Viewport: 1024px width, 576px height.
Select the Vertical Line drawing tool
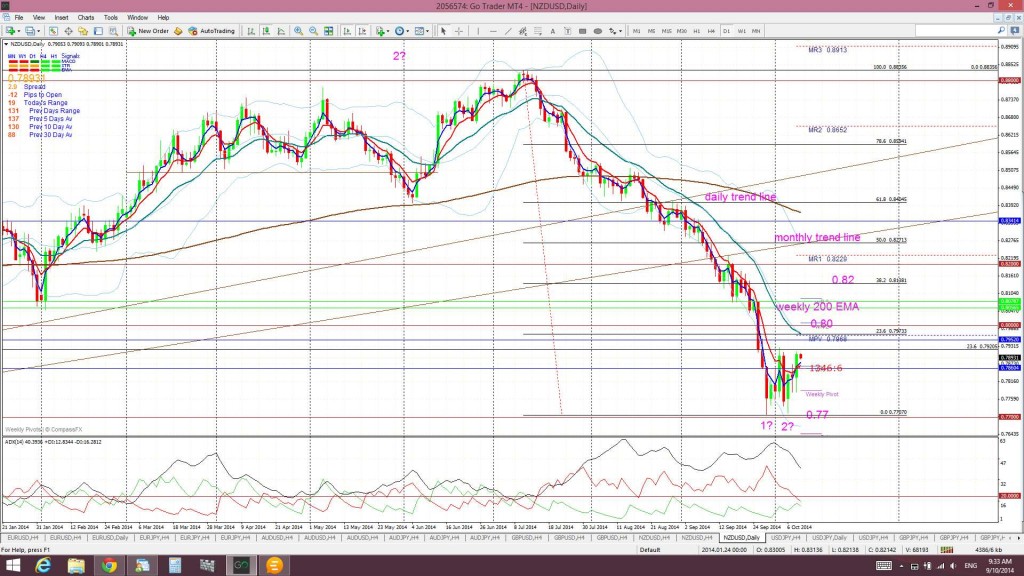[x=478, y=31]
